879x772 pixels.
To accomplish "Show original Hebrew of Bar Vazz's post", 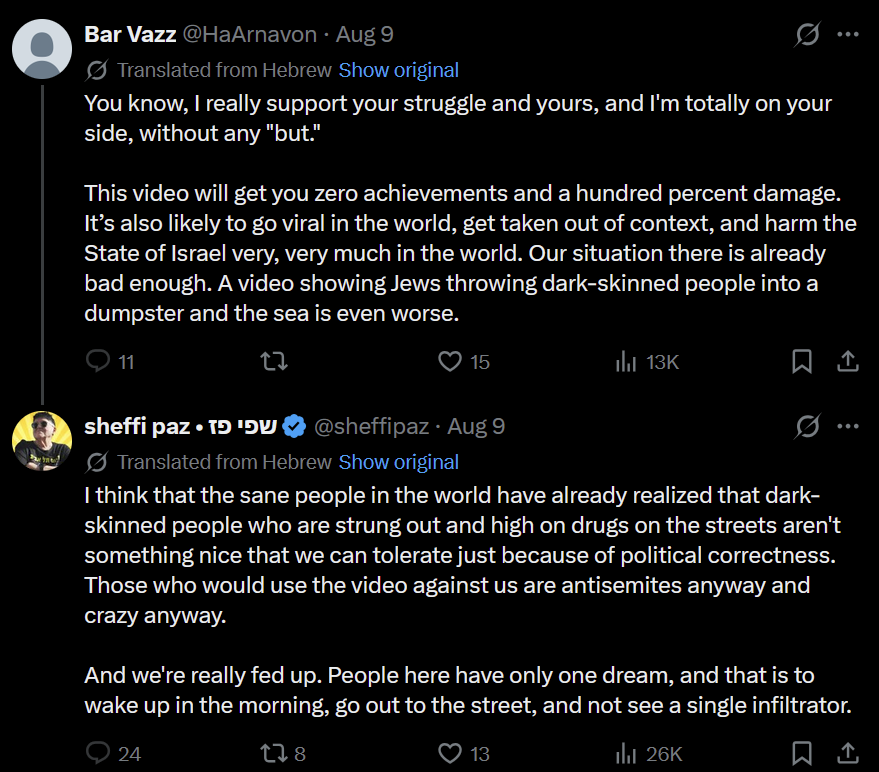I will coord(399,70).
